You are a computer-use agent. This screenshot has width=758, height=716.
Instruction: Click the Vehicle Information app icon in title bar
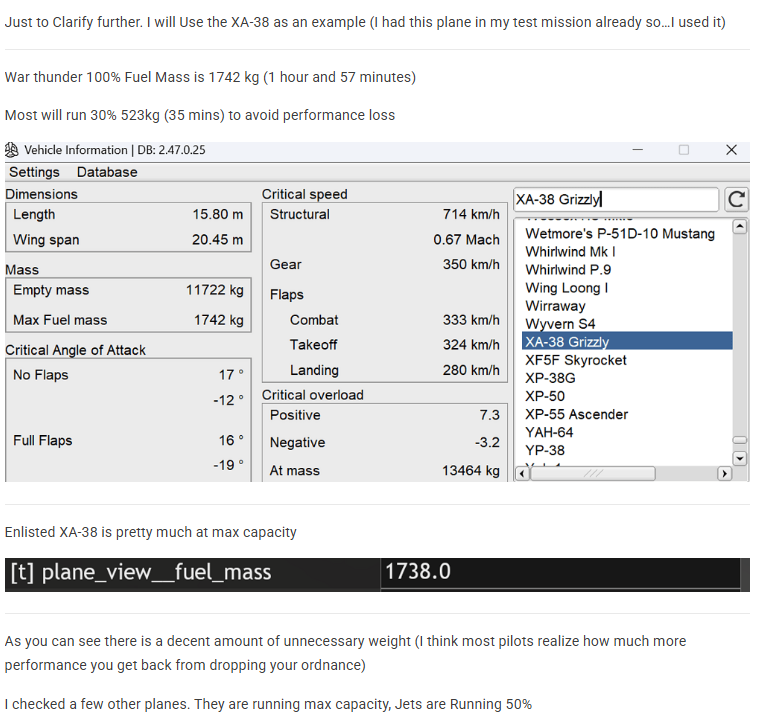pos(12,150)
